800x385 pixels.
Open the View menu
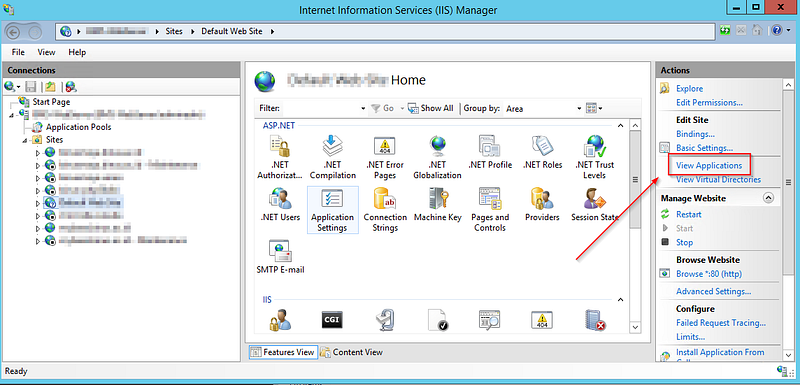pos(46,52)
